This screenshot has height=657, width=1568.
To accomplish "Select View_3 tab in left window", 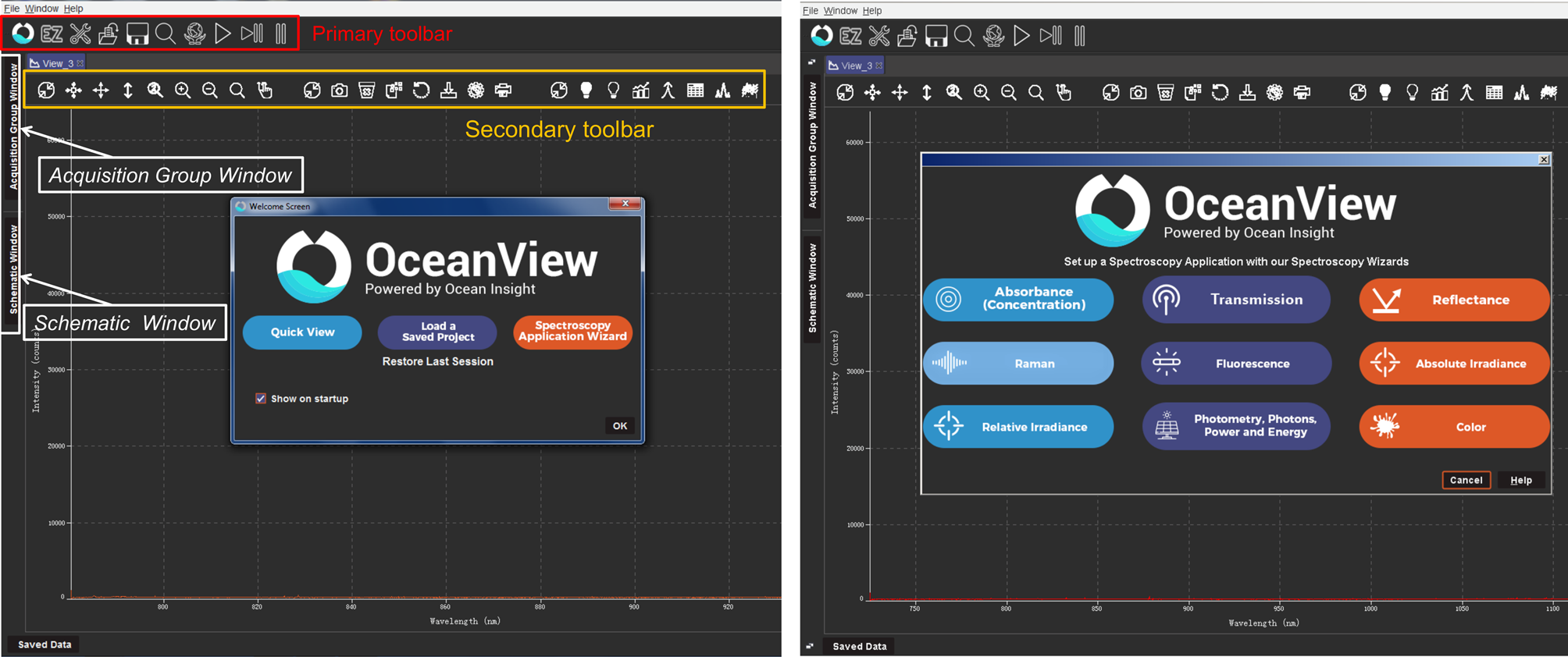I will tap(56, 63).
